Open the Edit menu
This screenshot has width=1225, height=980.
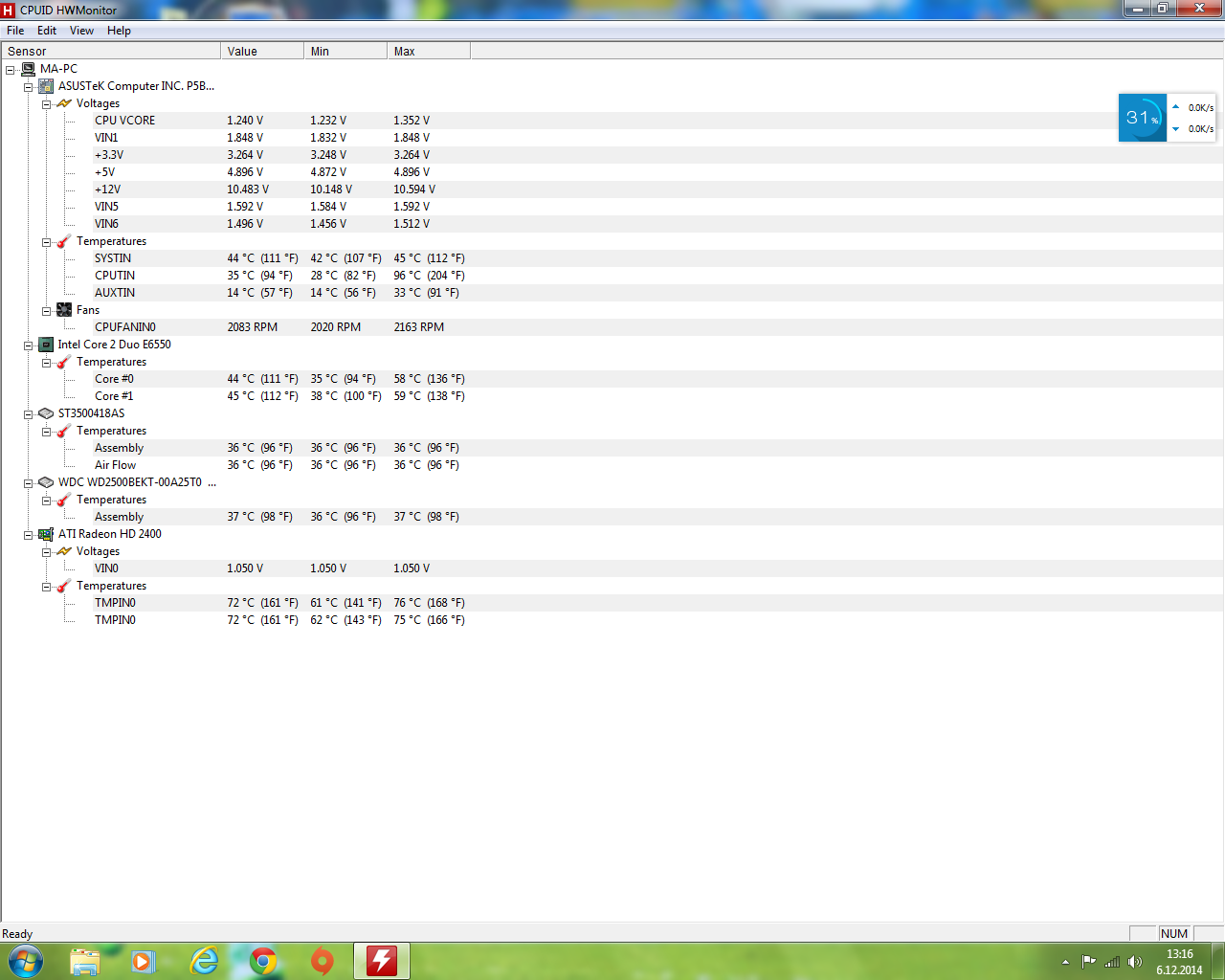(x=47, y=31)
